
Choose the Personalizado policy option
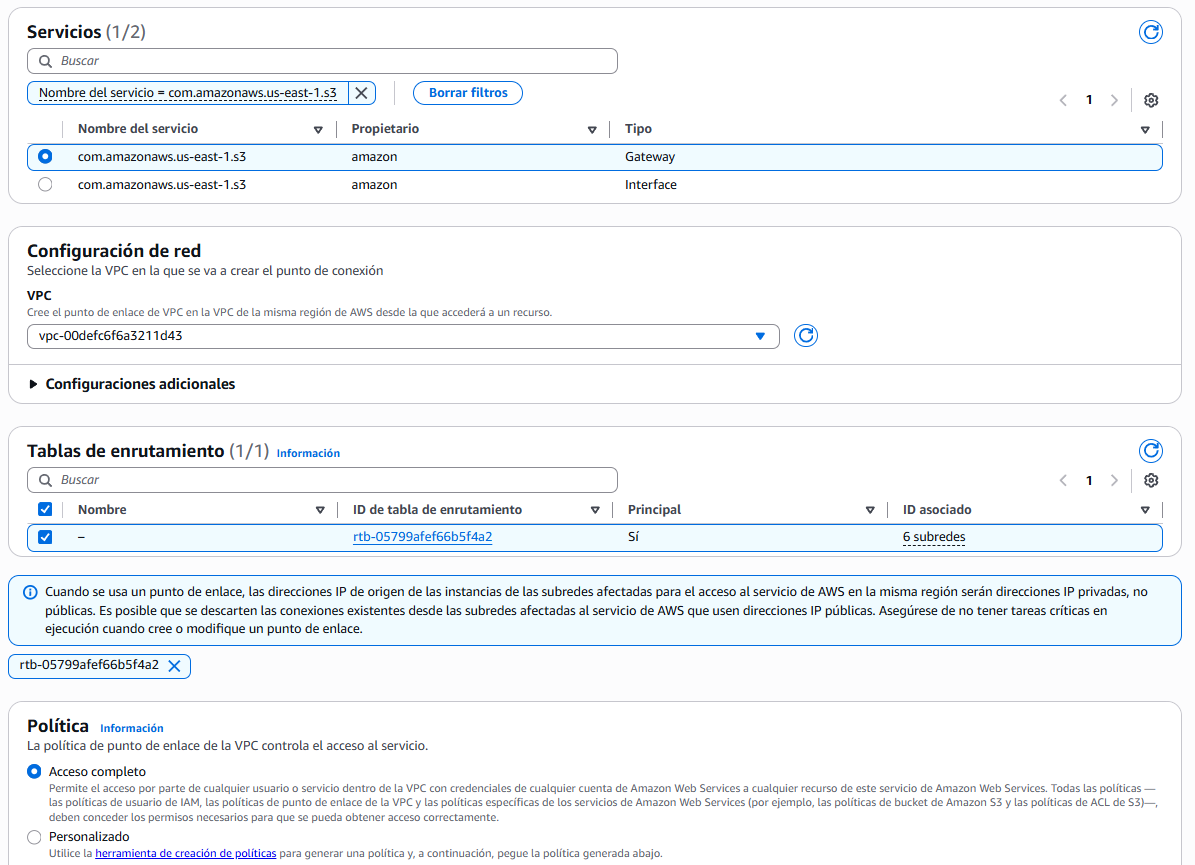[33, 837]
